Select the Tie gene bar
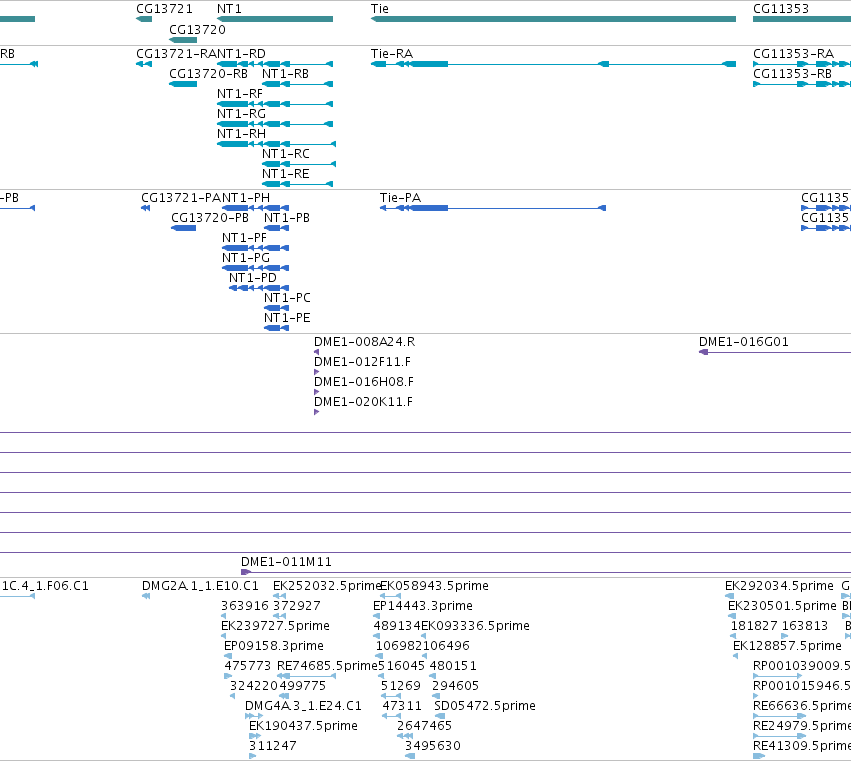This screenshot has height=761, width=851. 553,19
